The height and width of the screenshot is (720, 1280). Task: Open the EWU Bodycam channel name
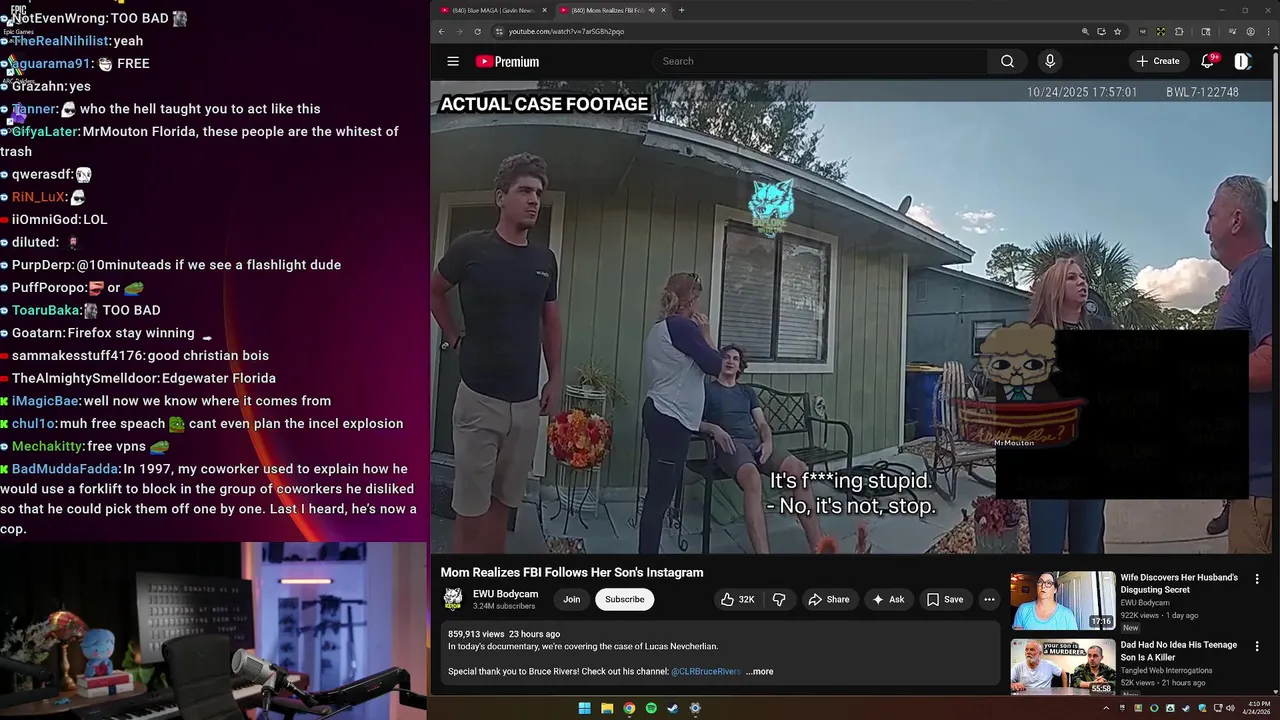tap(505, 594)
